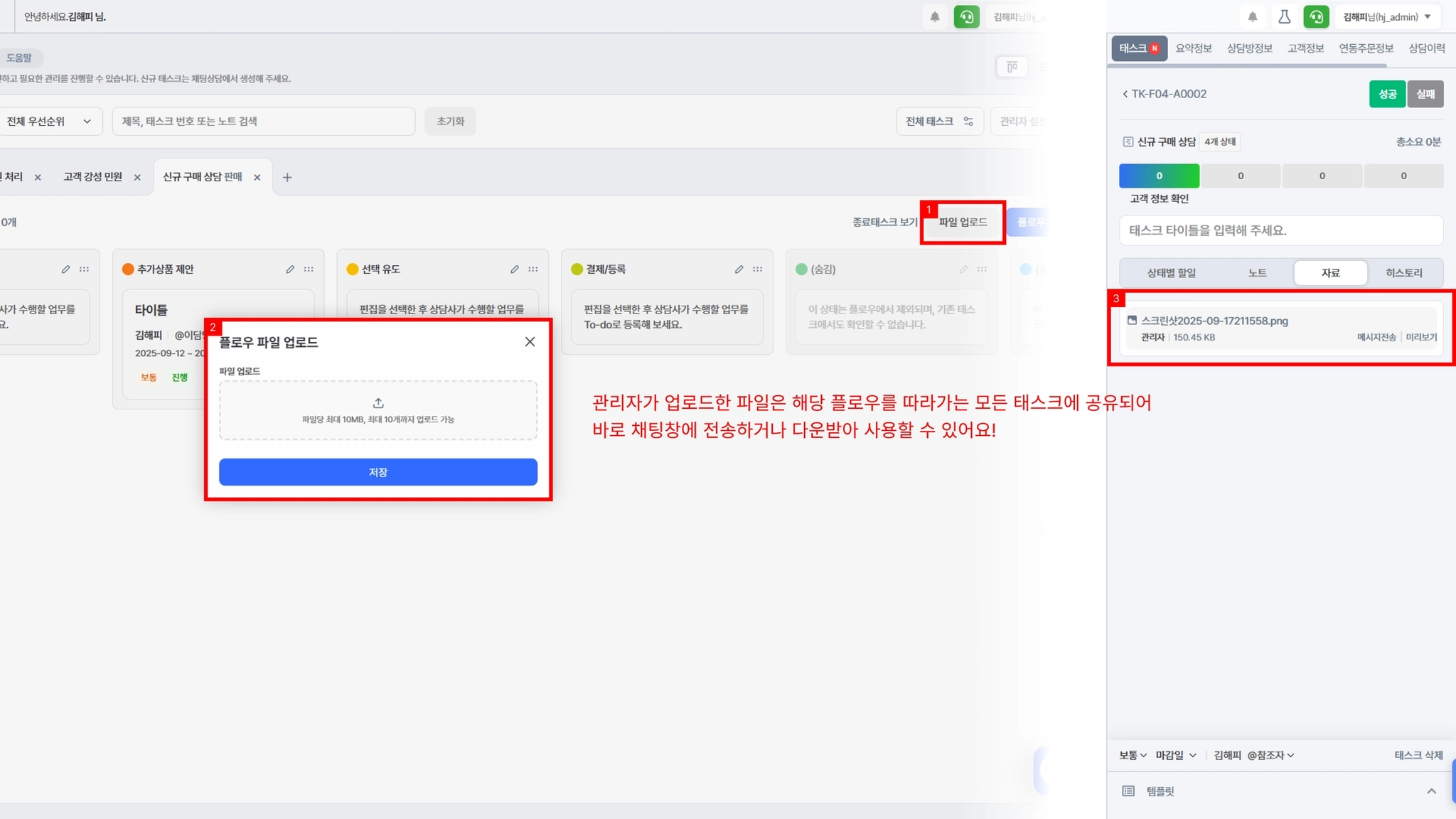Viewport: 1456px width, 819px height.
Task: Close the 신규 구매 상담 판매 tab
Action: (x=257, y=178)
